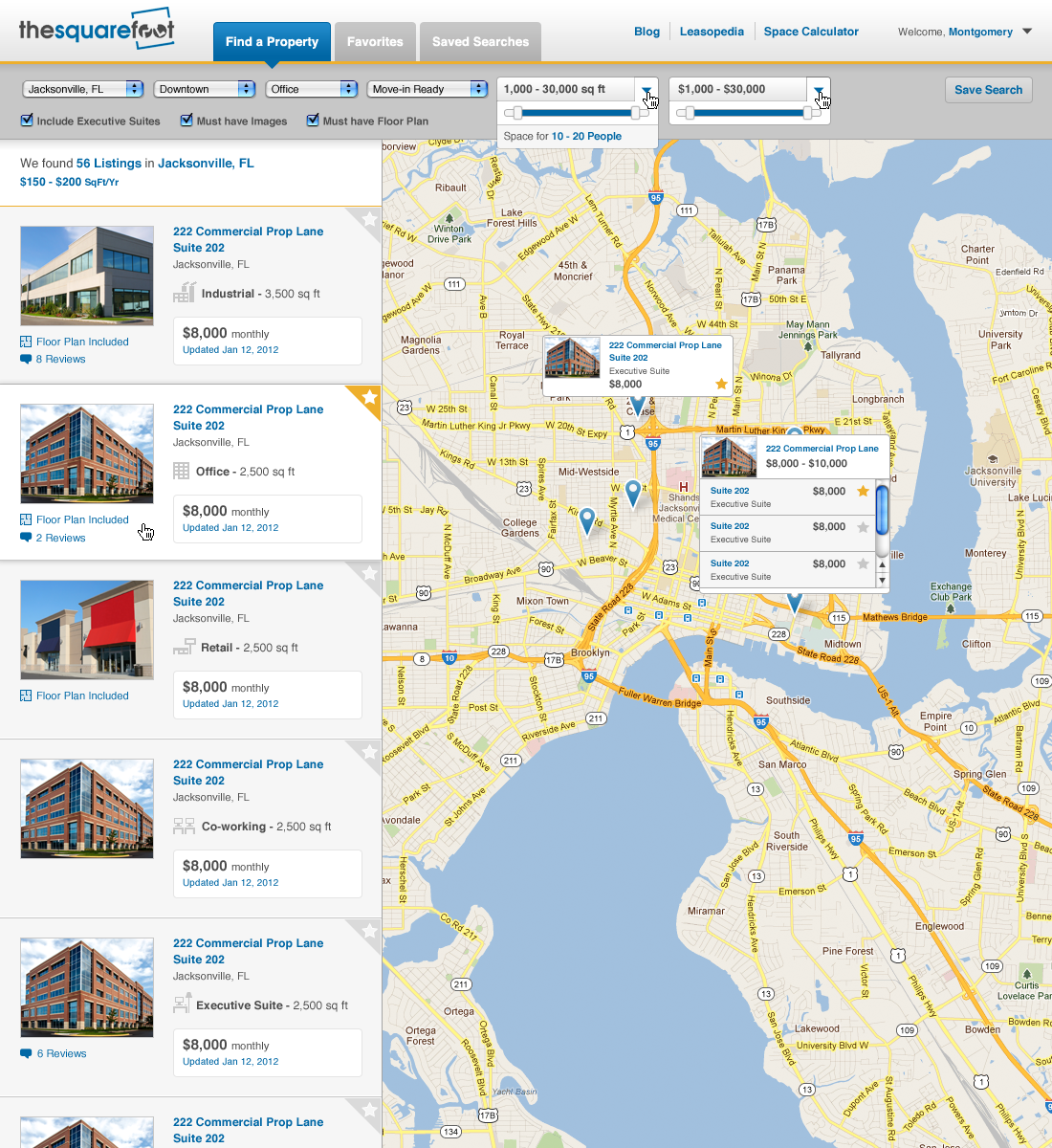Click the orange star in the map popup
The image size is (1052, 1148).
coord(721,384)
